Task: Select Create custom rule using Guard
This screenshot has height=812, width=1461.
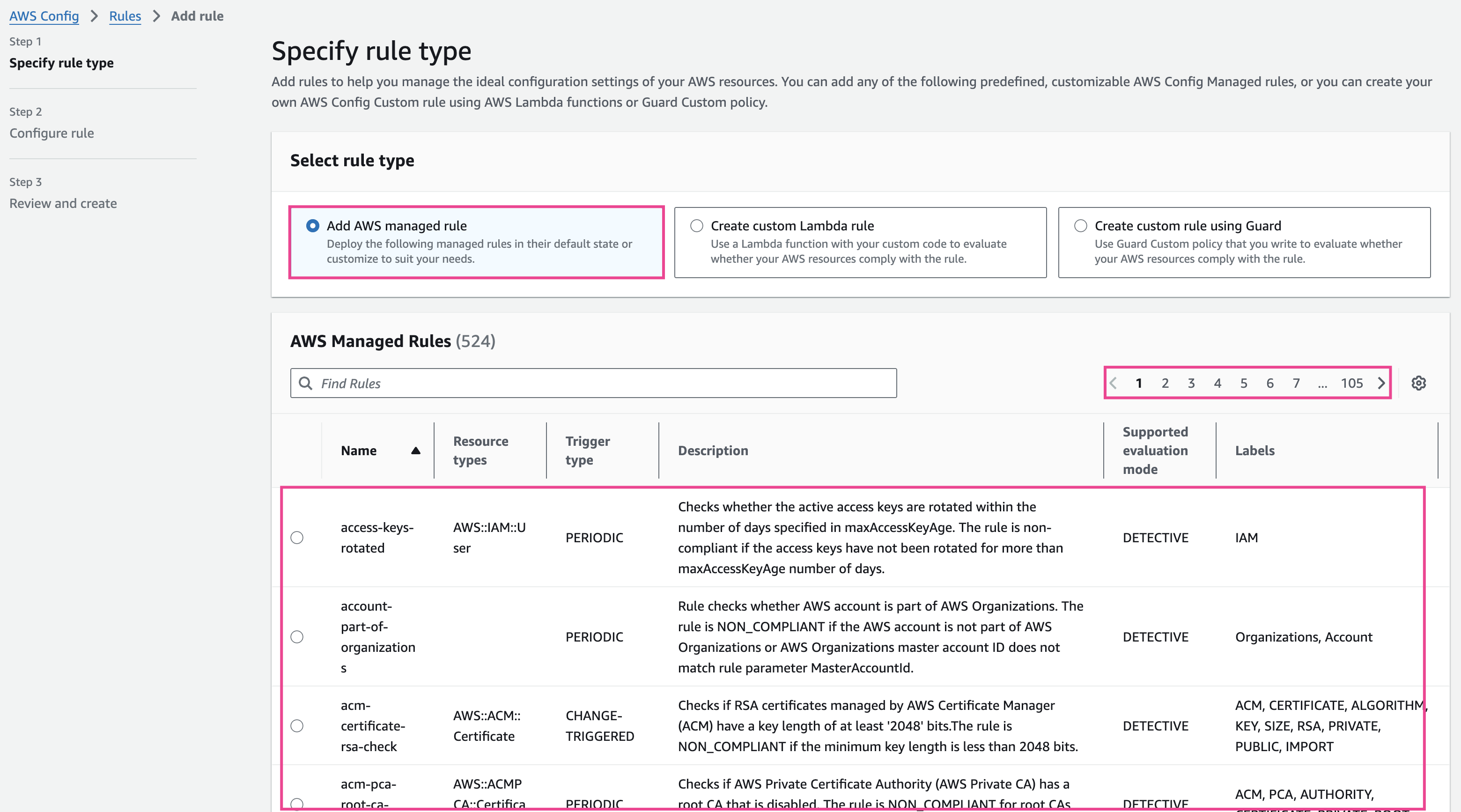Action: point(1080,226)
